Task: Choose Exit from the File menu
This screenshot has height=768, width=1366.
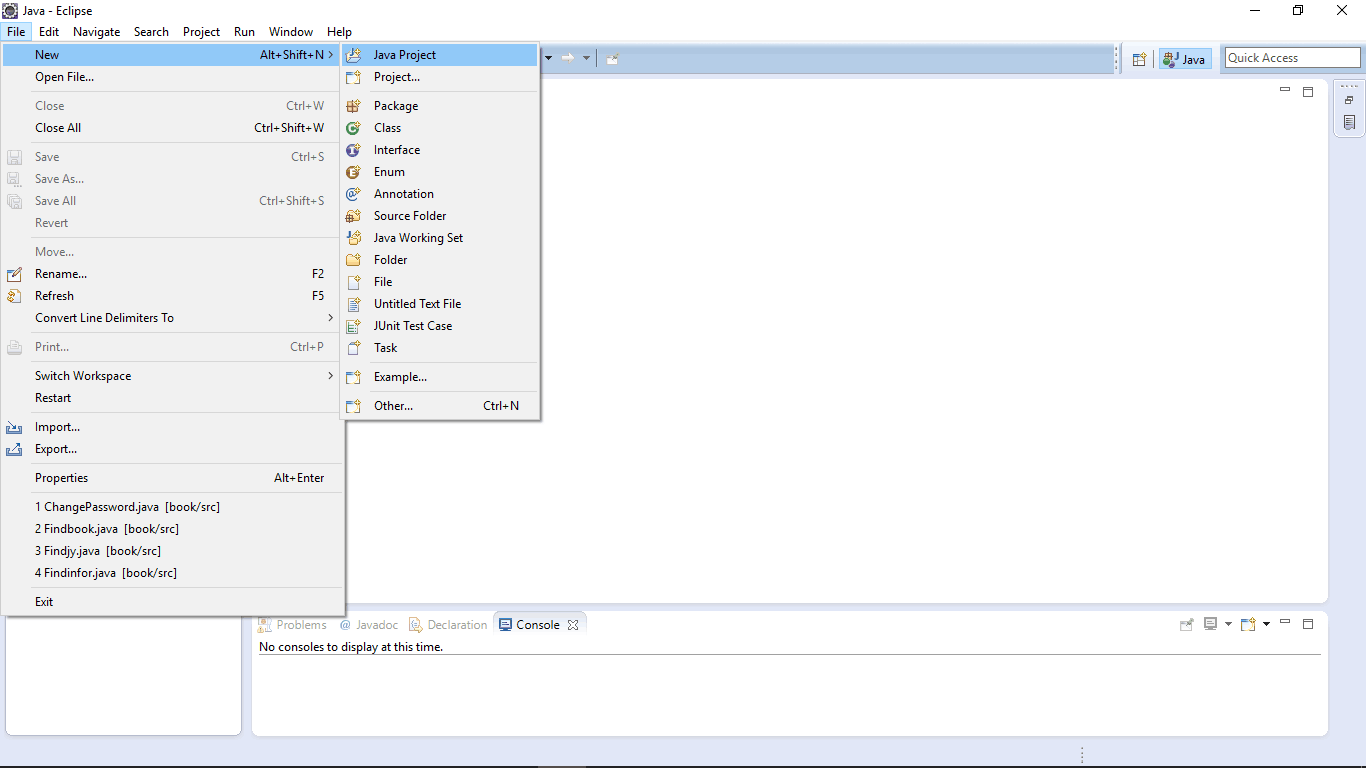Action: (173, 602)
